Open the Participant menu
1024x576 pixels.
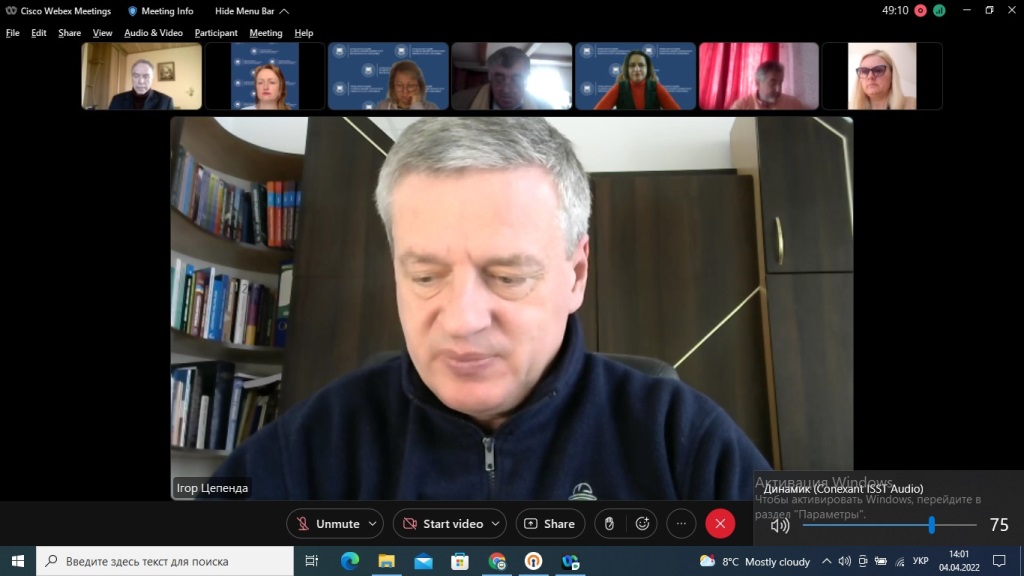coord(216,33)
